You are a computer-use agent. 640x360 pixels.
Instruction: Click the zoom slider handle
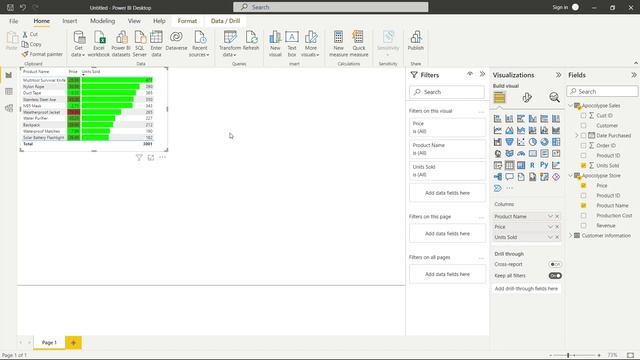(568, 356)
